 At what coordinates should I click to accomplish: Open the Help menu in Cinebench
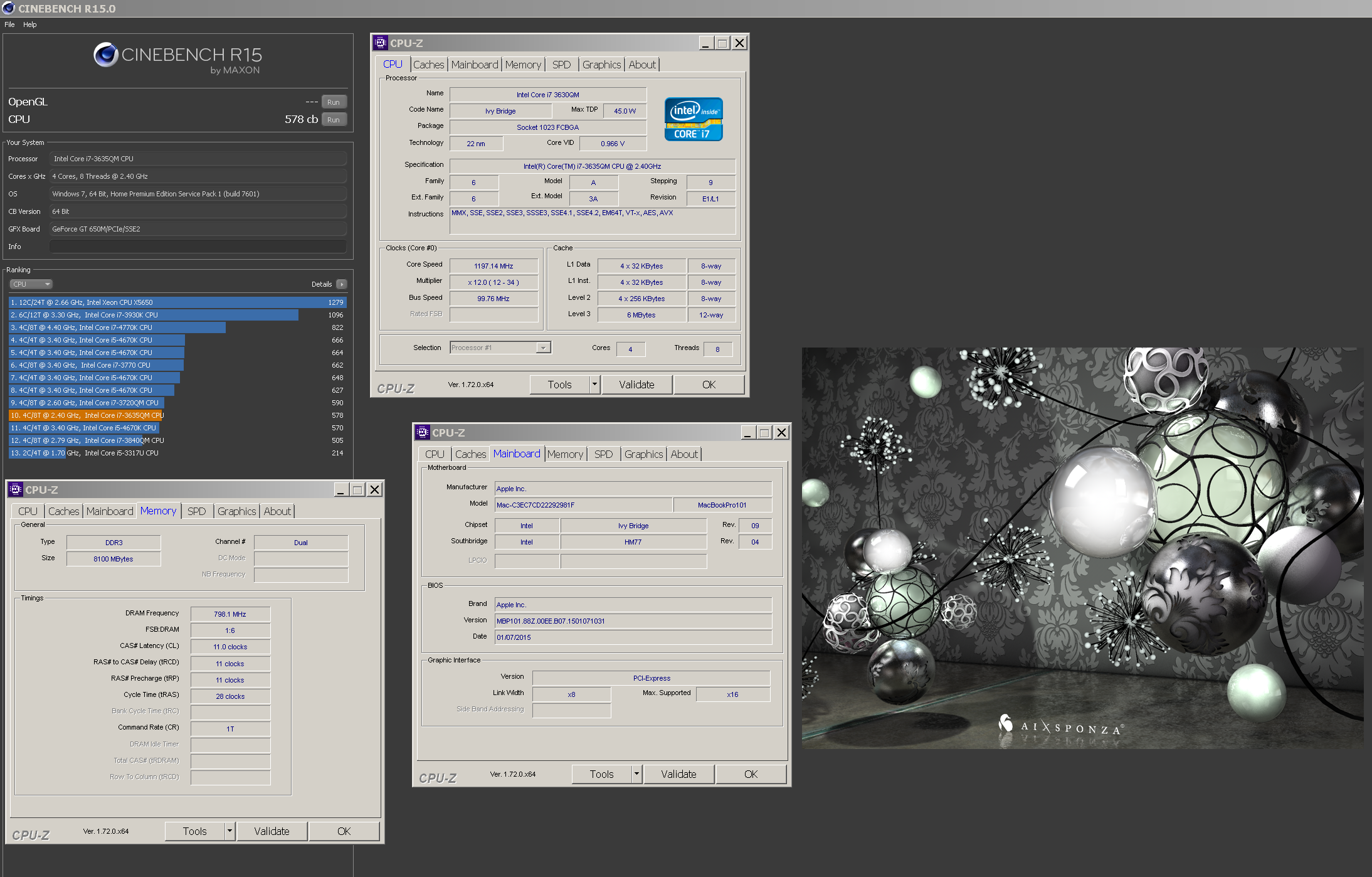click(30, 24)
